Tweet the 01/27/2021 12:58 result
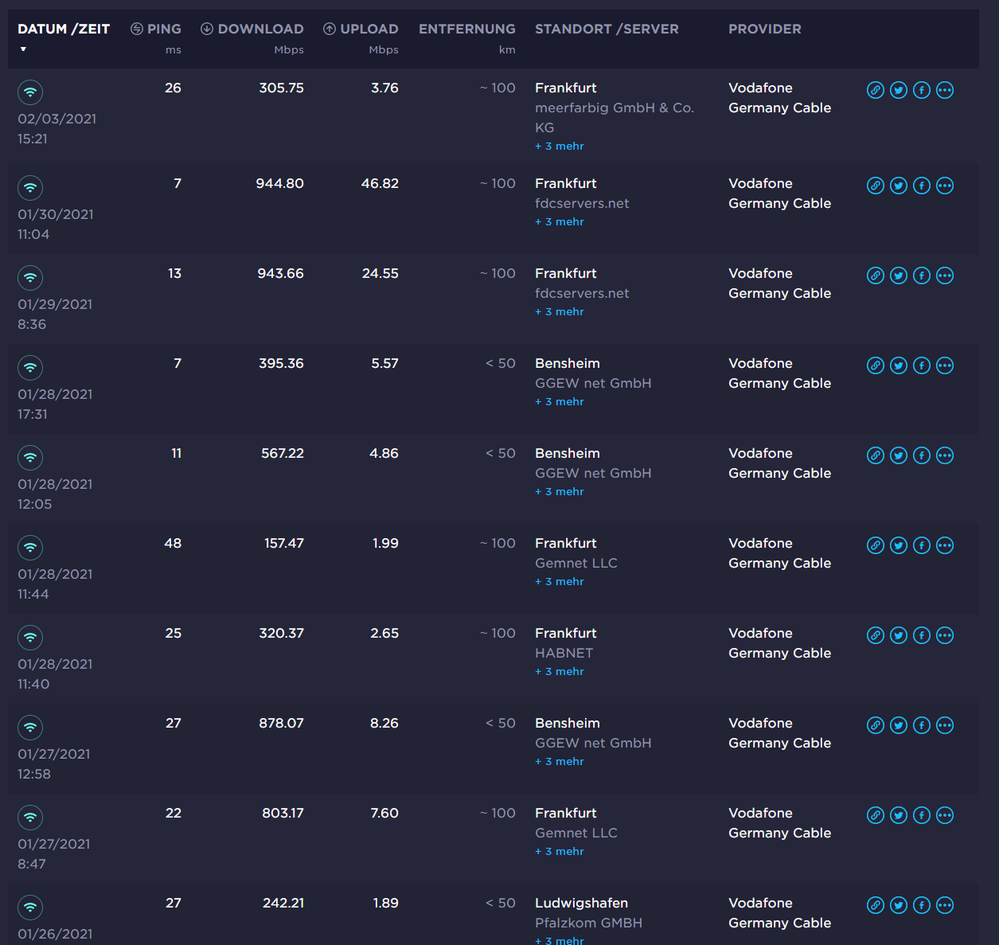Viewport: 999px width, 945px height. (898, 725)
